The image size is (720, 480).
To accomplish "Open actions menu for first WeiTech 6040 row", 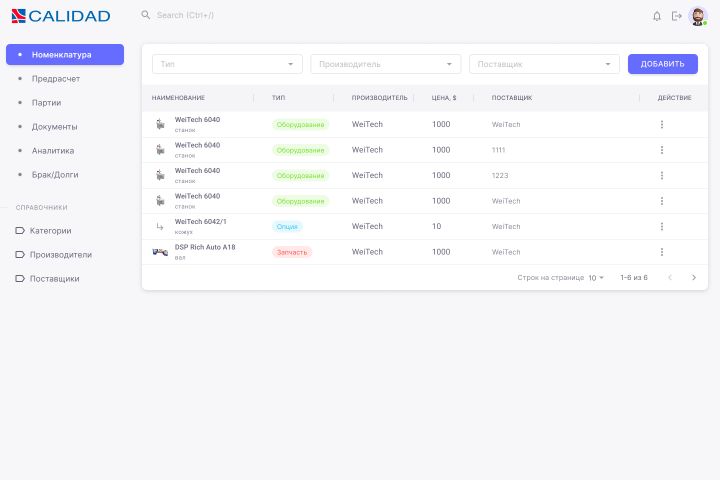I will click(x=662, y=124).
